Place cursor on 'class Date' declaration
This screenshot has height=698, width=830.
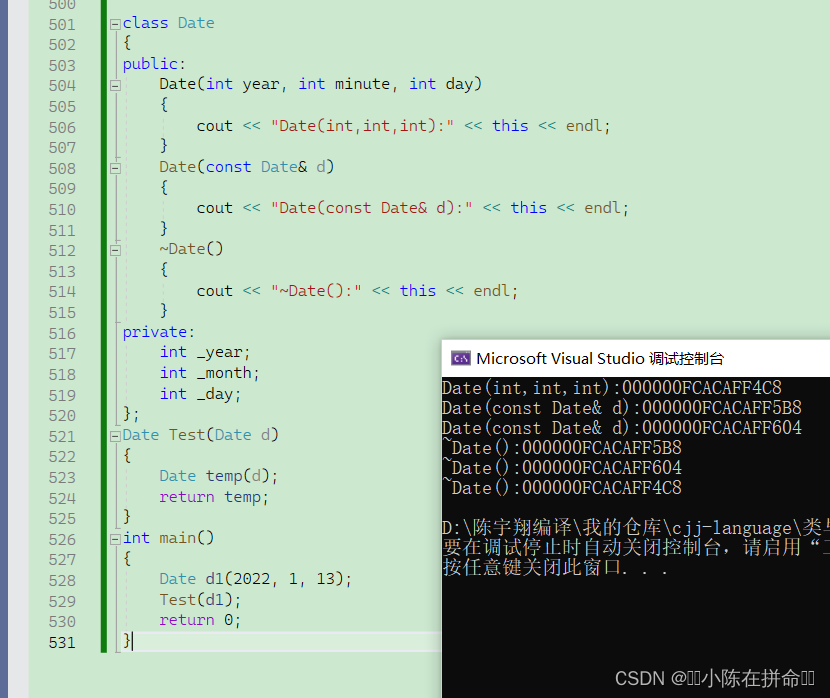point(168,23)
